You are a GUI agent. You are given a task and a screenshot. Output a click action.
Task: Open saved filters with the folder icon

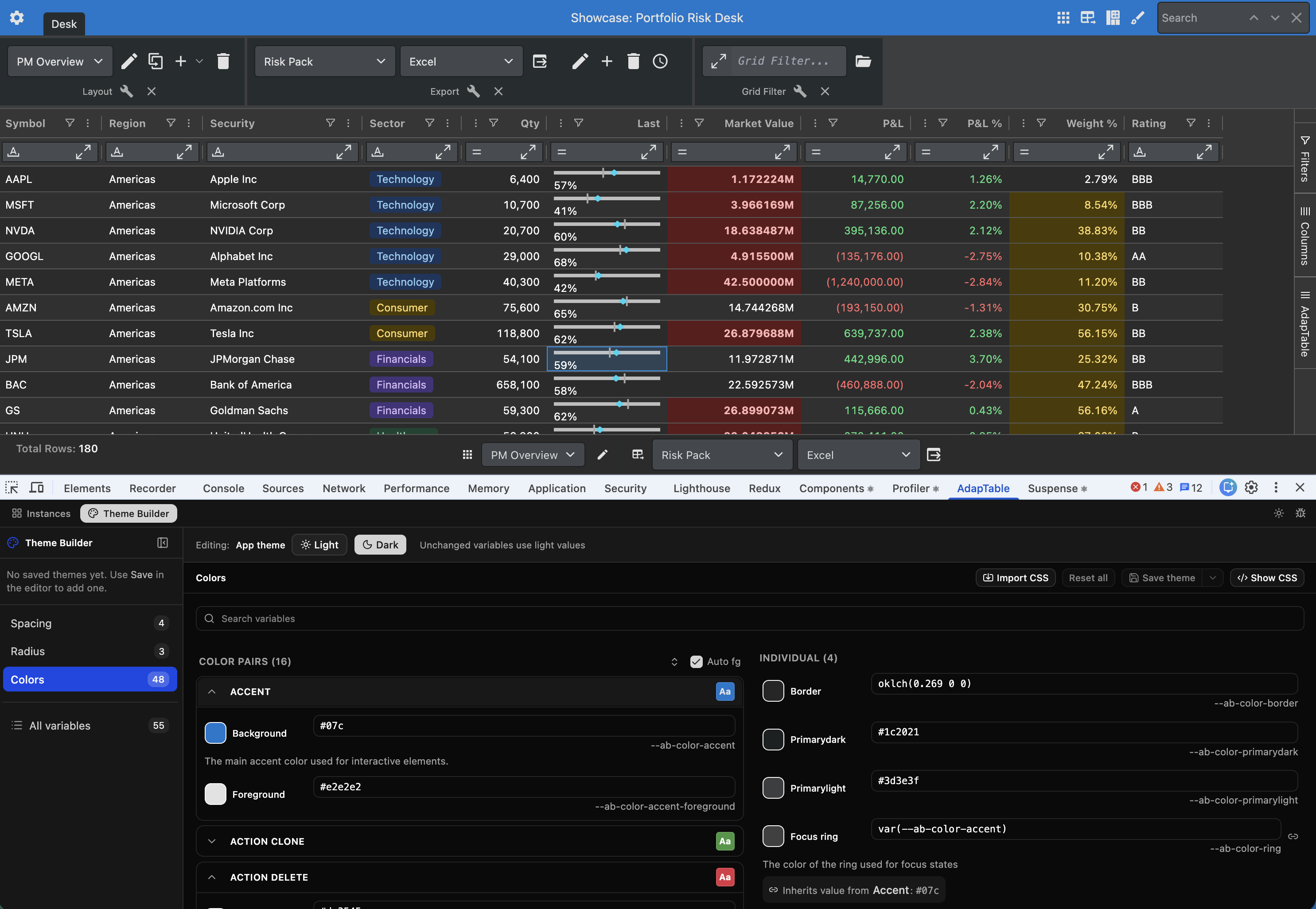863,61
